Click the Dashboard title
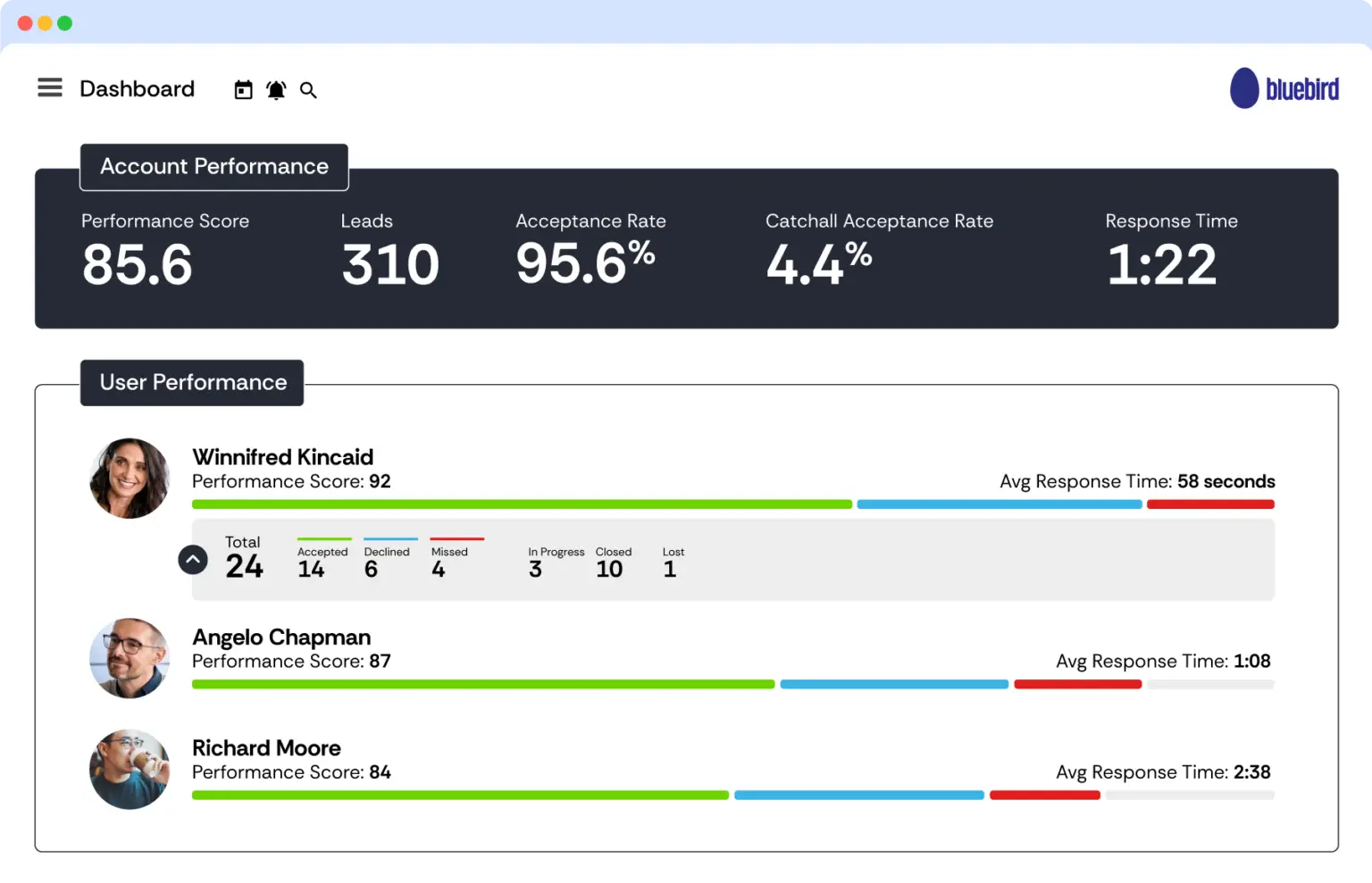Screen dimensions: 1372x883 [x=137, y=89]
